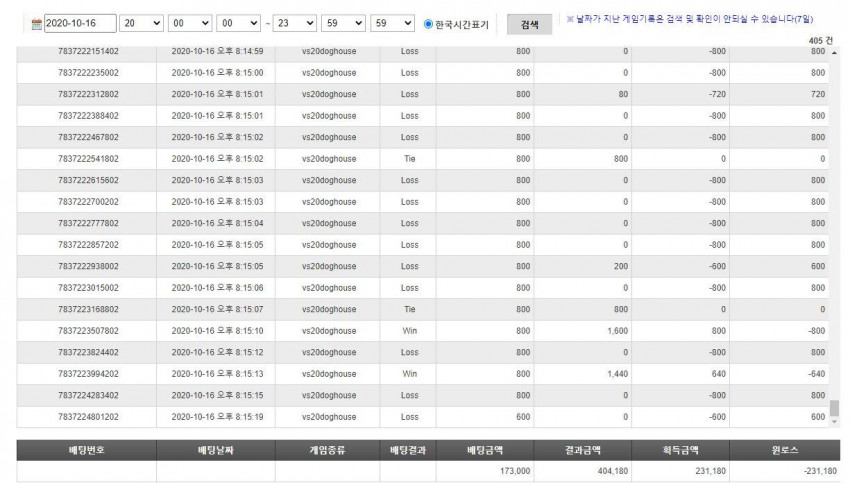Click bet number 7837223507802
This screenshot has width=850, height=485.
click(x=88, y=331)
